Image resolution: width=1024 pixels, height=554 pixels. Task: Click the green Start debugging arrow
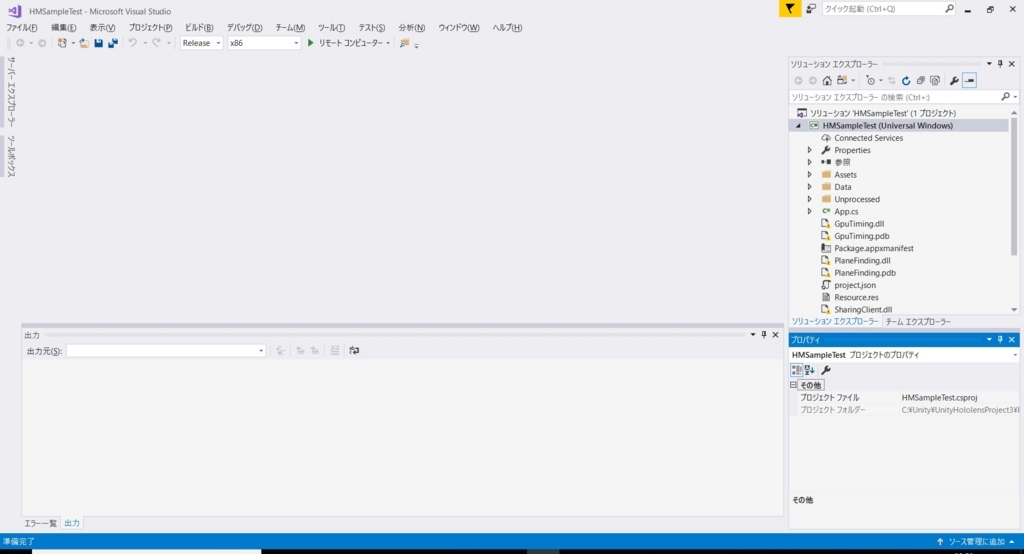click(311, 43)
